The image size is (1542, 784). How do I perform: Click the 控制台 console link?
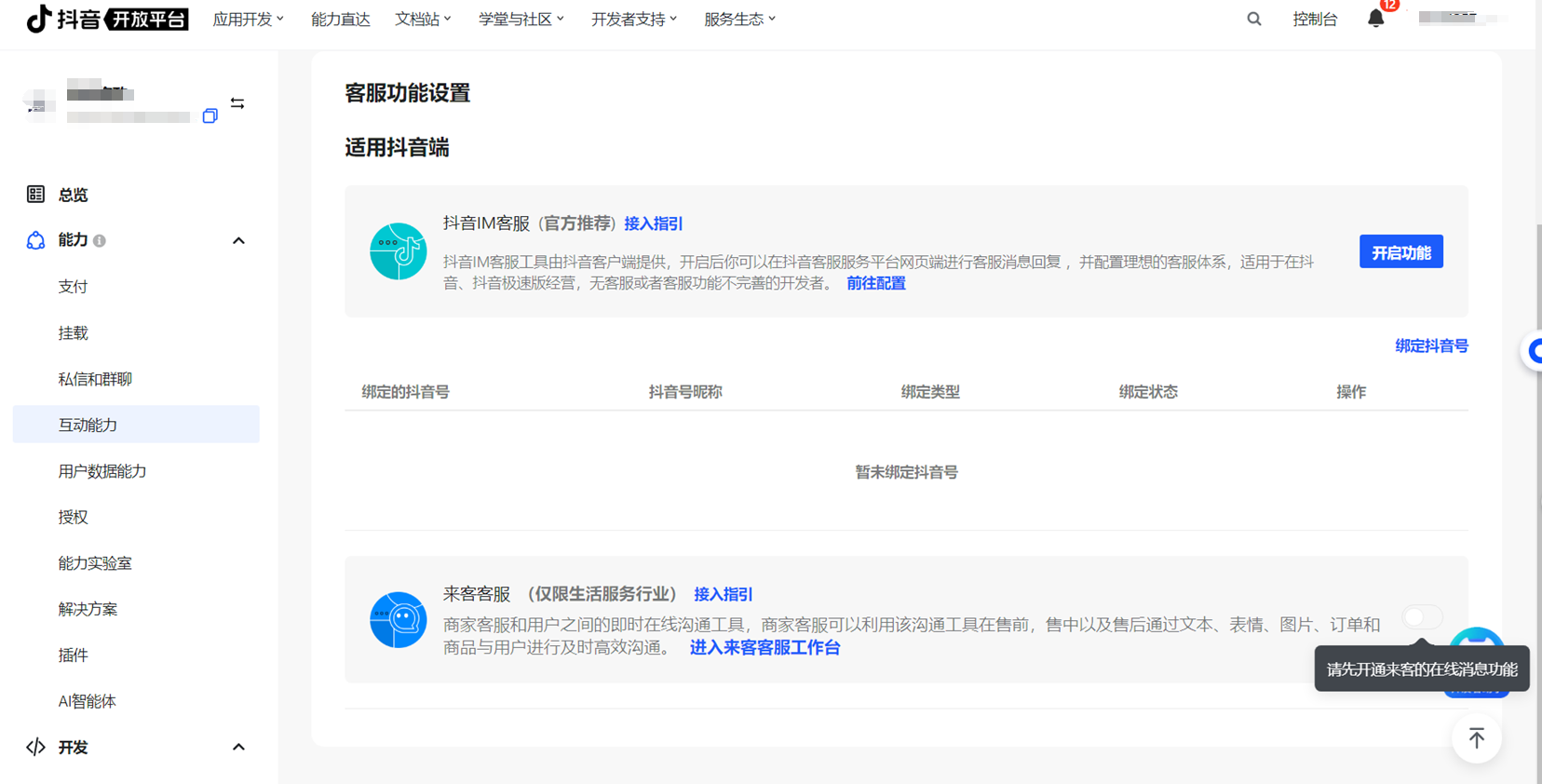click(x=1314, y=19)
